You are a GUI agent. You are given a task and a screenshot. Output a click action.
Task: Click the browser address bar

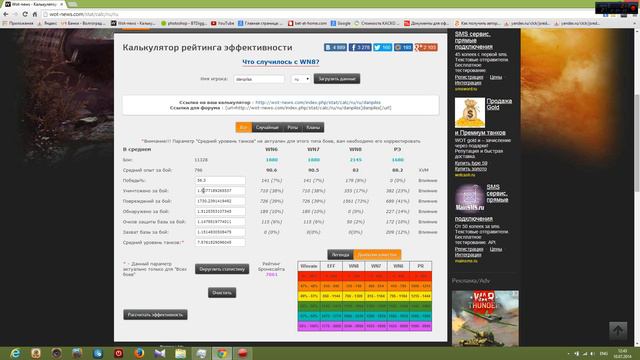(318, 14)
